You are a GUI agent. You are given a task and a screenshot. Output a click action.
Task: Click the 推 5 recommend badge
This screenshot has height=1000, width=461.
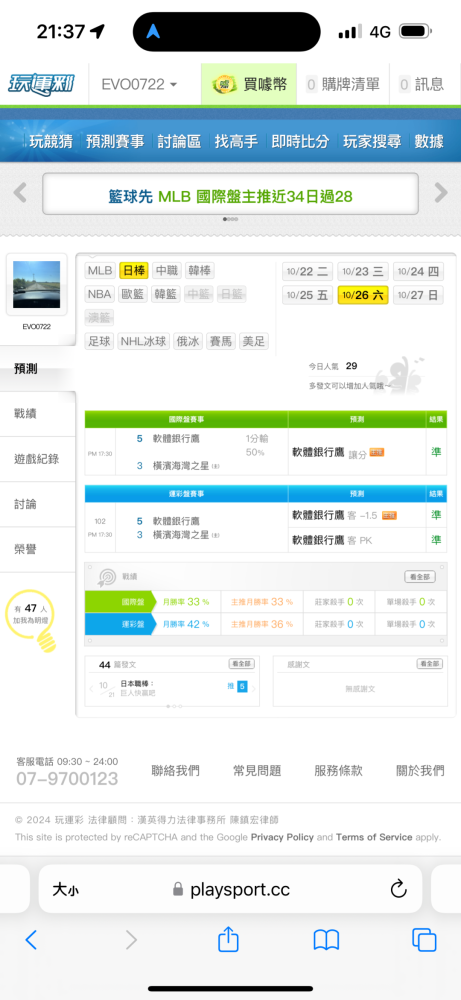point(237,686)
